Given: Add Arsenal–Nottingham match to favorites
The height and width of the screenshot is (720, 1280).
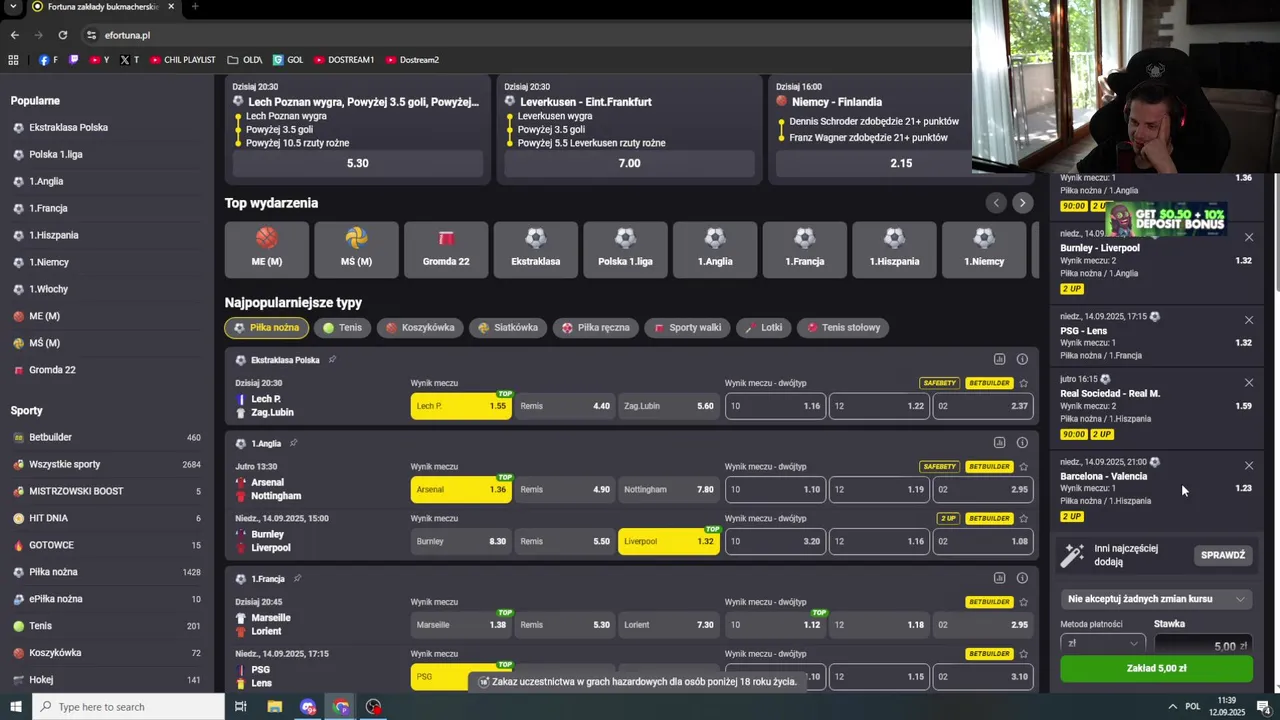Looking at the screenshot, I should pos(1023,467).
